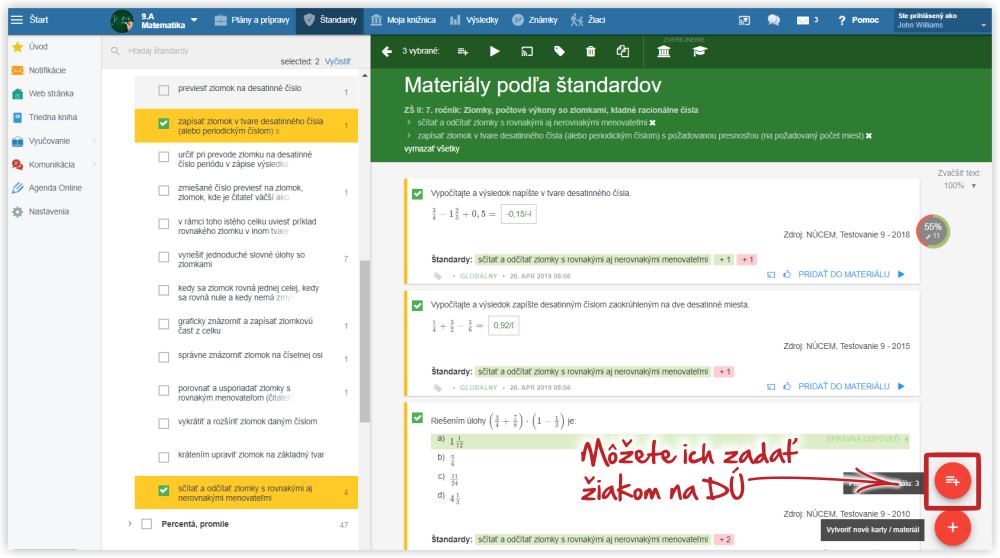1000x558 pixels.
Task: Uncheck 'zapísať zlomok v tvare desatinného čísla' standard
Action: tap(164, 124)
